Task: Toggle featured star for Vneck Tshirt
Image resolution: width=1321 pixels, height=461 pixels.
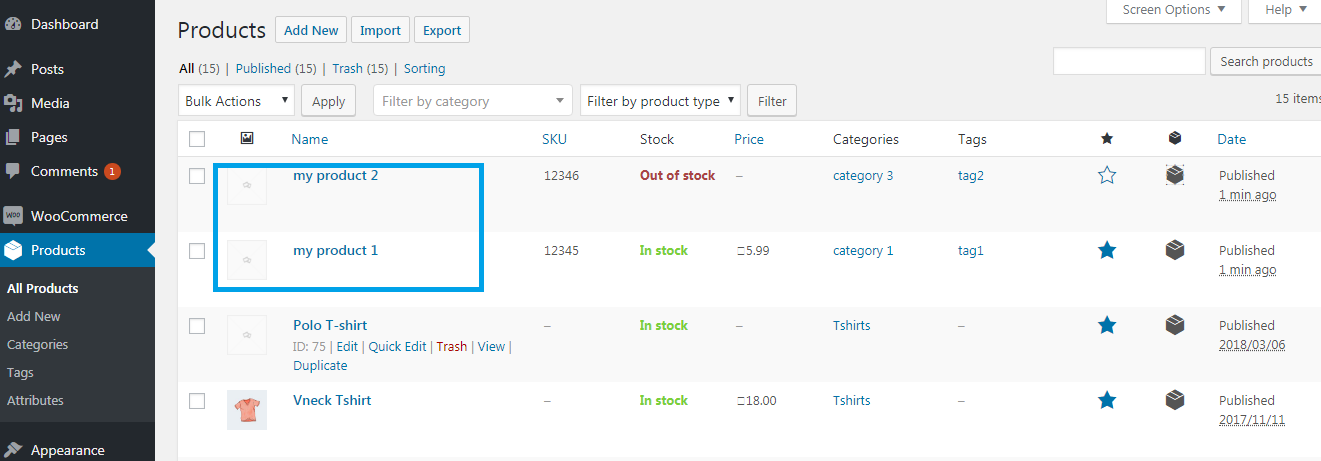Action: [x=1107, y=400]
